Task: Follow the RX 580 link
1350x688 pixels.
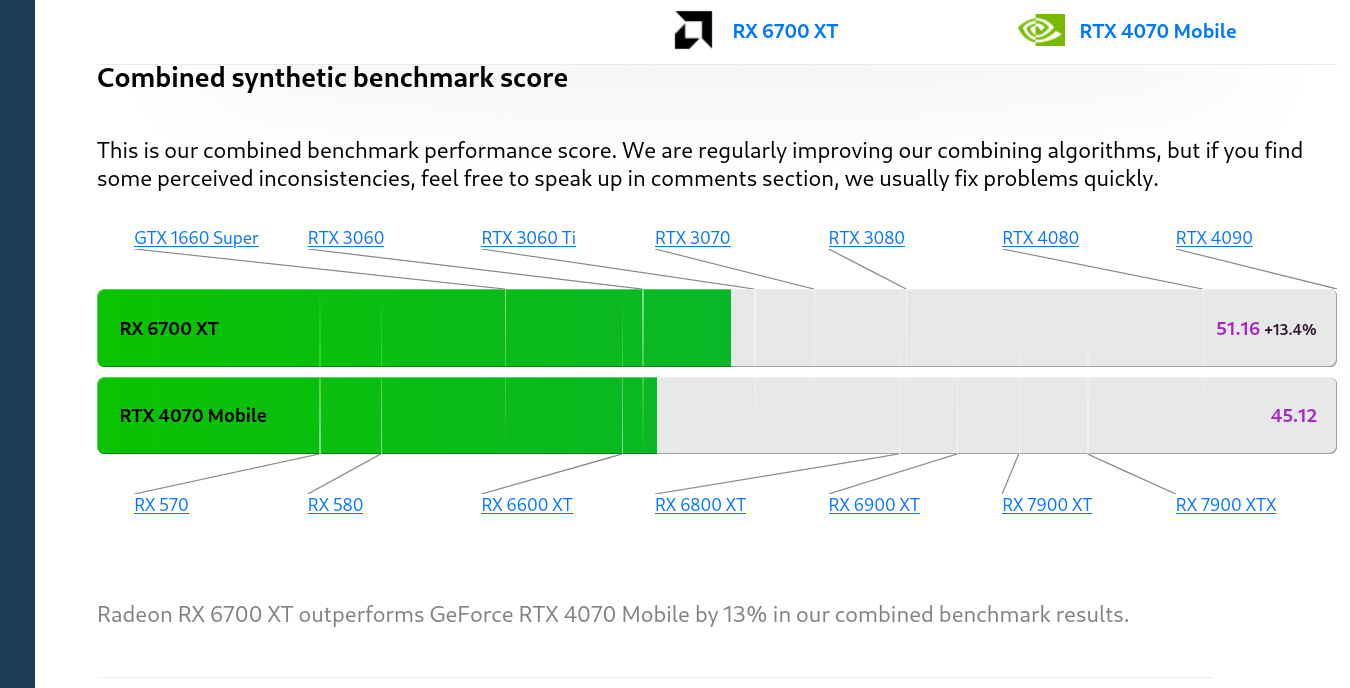Action: coord(335,505)
